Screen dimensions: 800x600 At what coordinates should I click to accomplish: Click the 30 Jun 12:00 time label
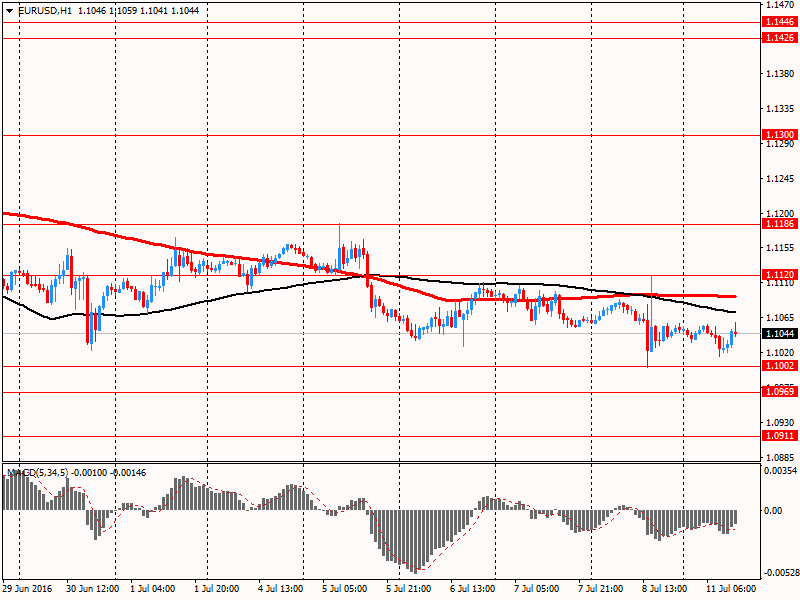click(x=92, y=589)
